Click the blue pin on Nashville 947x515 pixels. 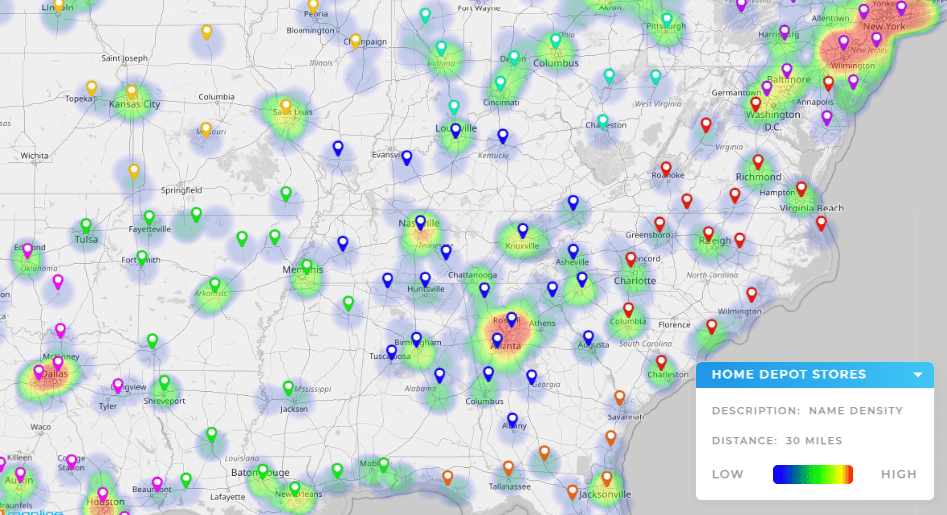click(420, 223)
